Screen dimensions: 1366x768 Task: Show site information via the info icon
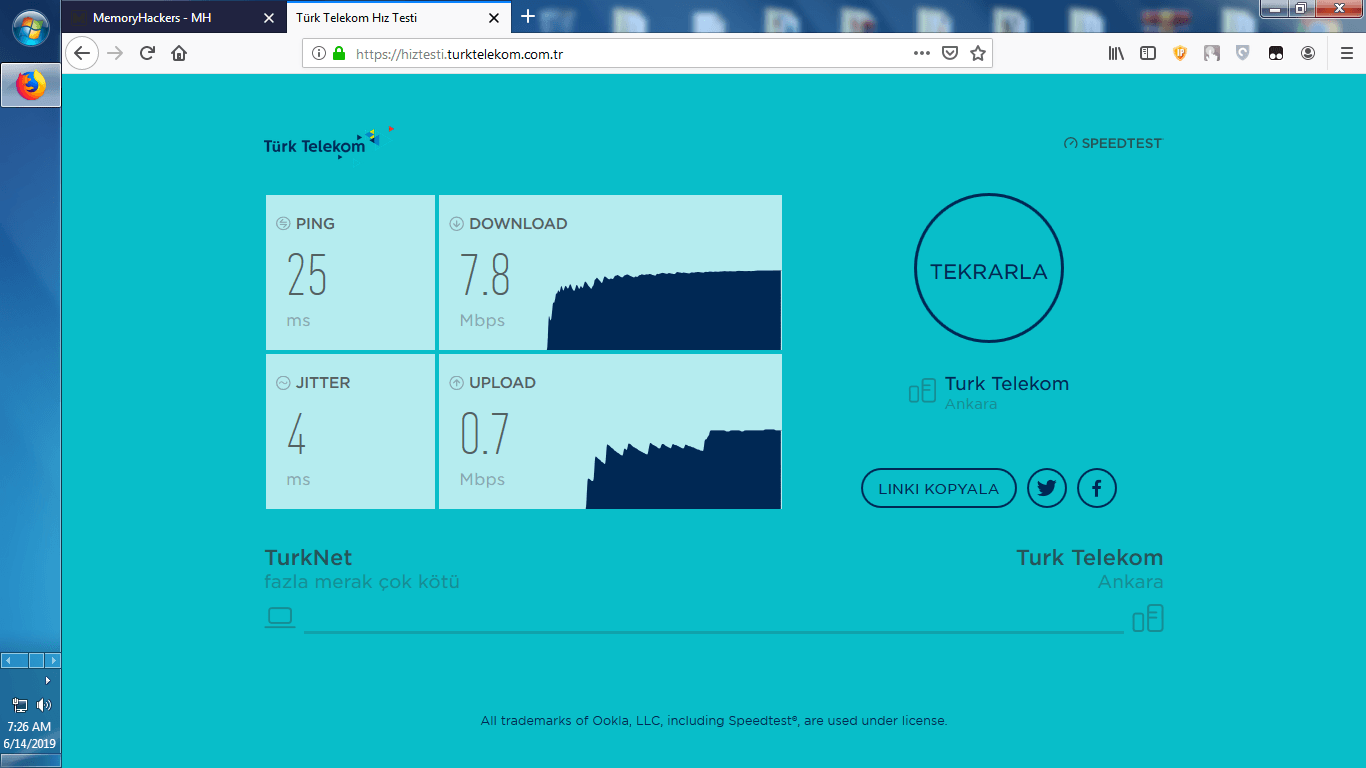tap(319, 54)
